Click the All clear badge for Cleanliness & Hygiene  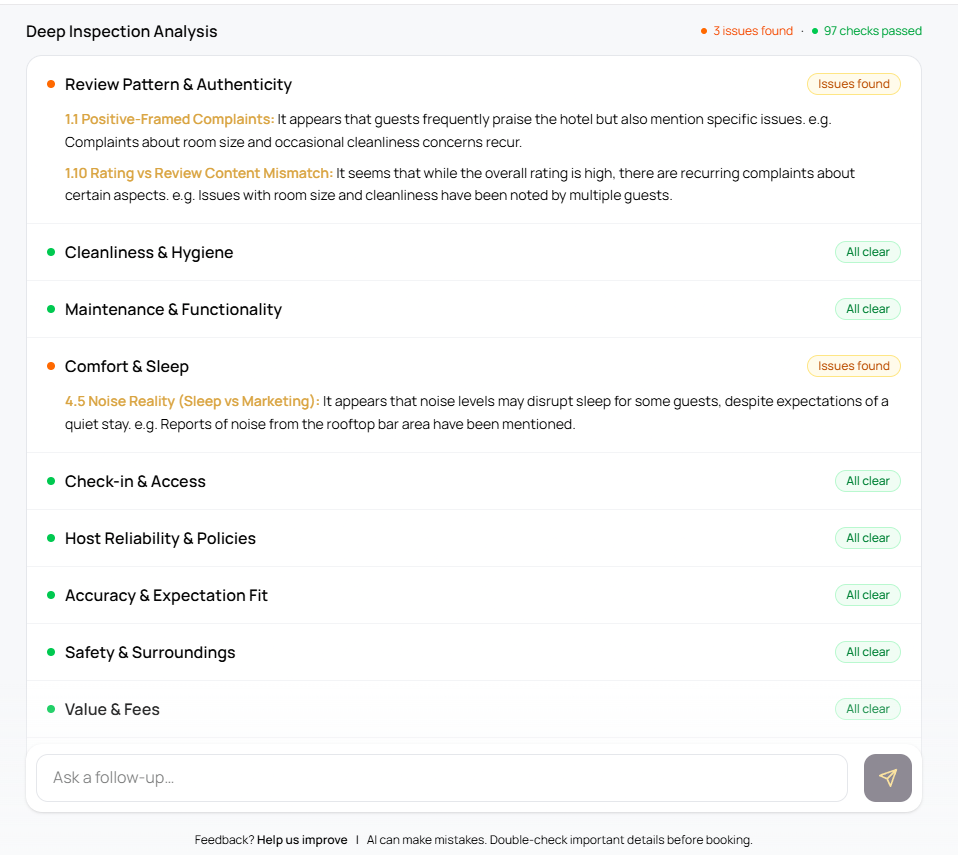(x=868, y=252)
